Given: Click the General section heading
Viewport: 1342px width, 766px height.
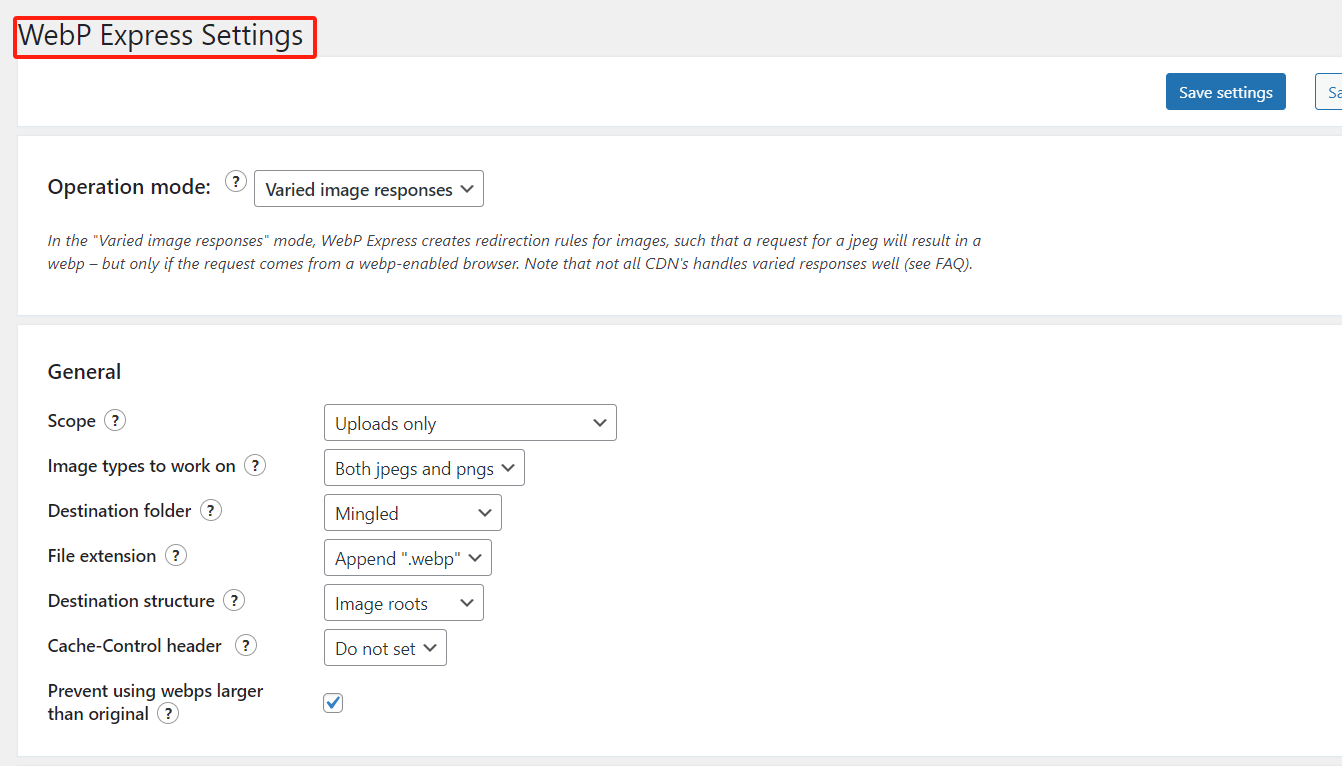Looking at the screenshot, I should [84, 371].
